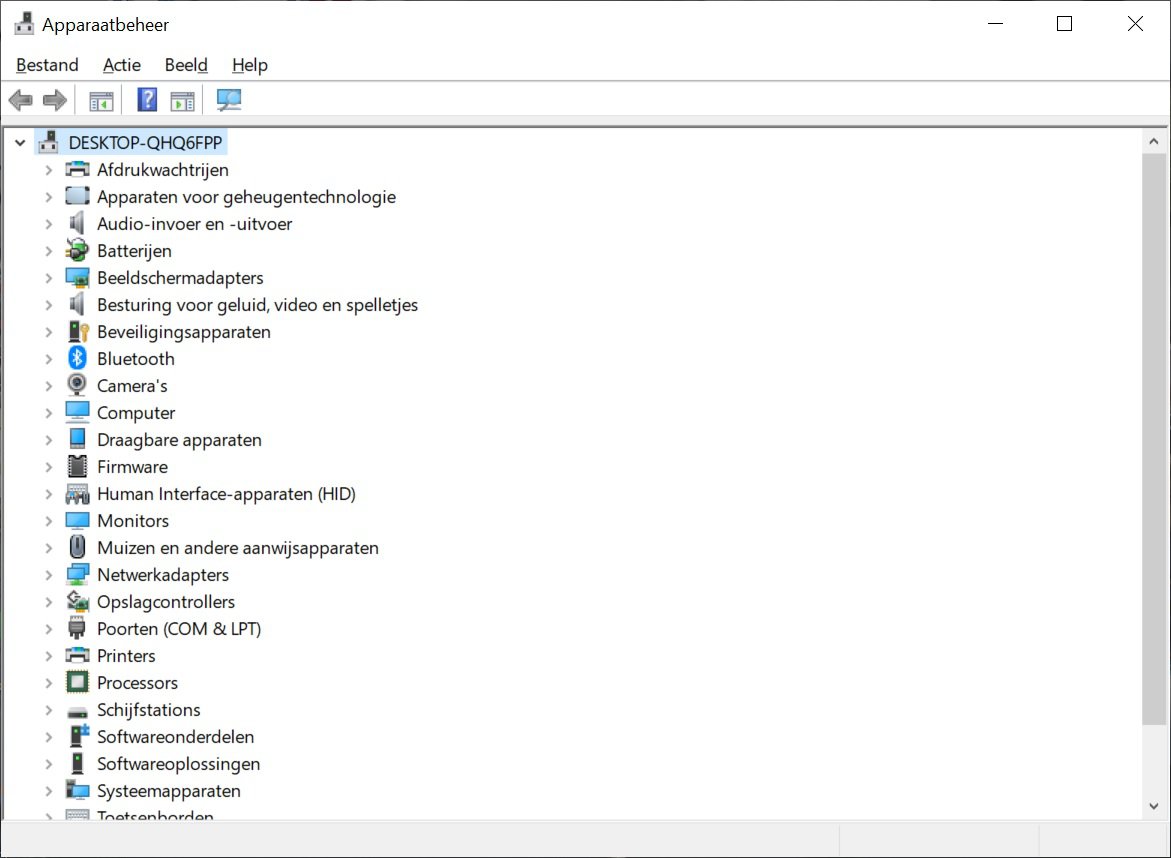Open the Help question mark icon

(147, 99)
